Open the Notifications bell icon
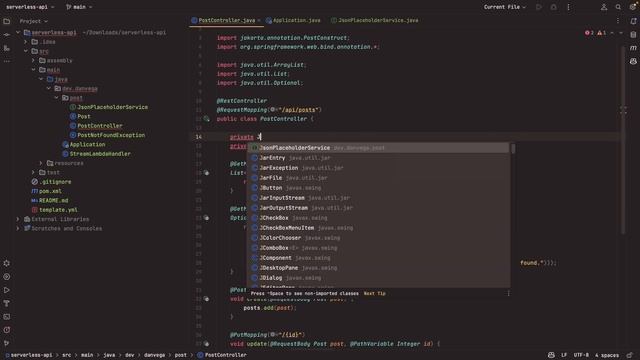This screenshot has width=640, height=360. pos(633,21)
